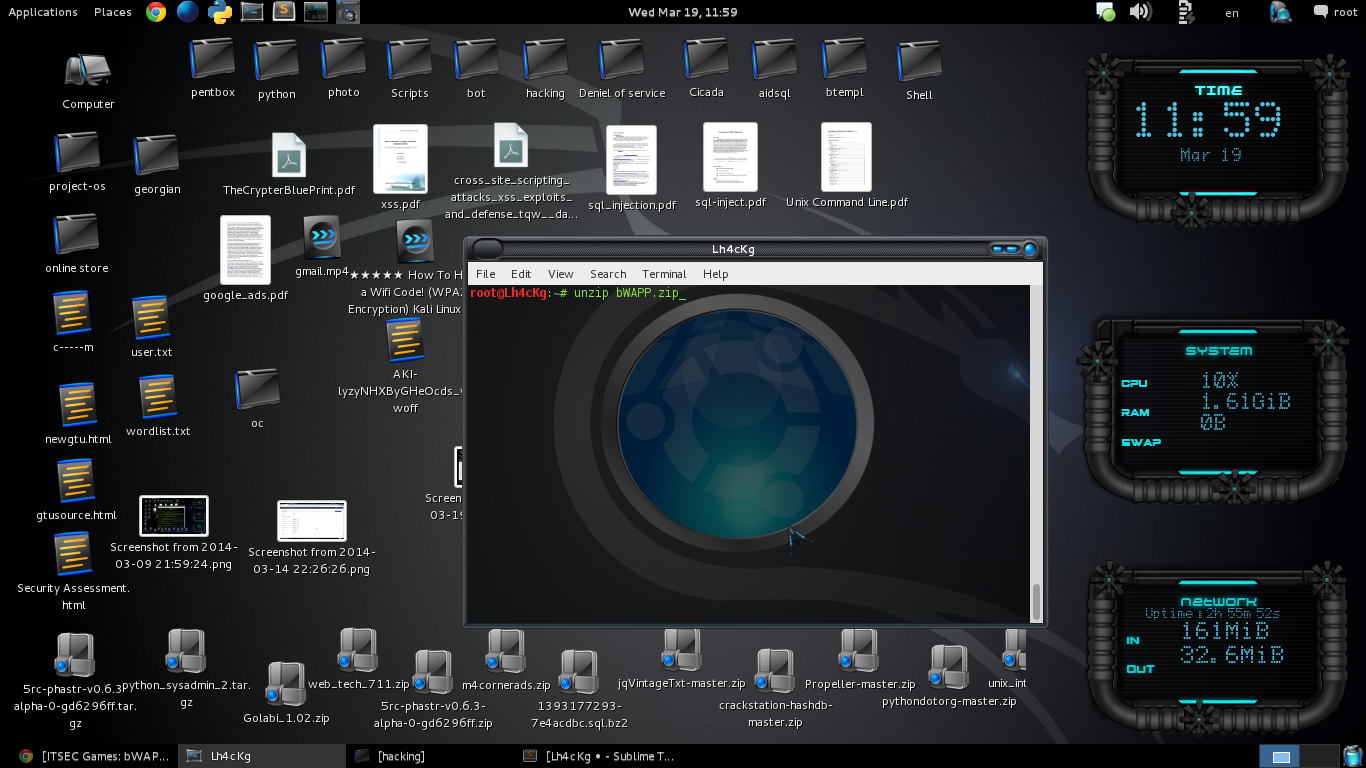Open the terminal Help menu
Screen dimensions: 1366x768
coord(716,274)
